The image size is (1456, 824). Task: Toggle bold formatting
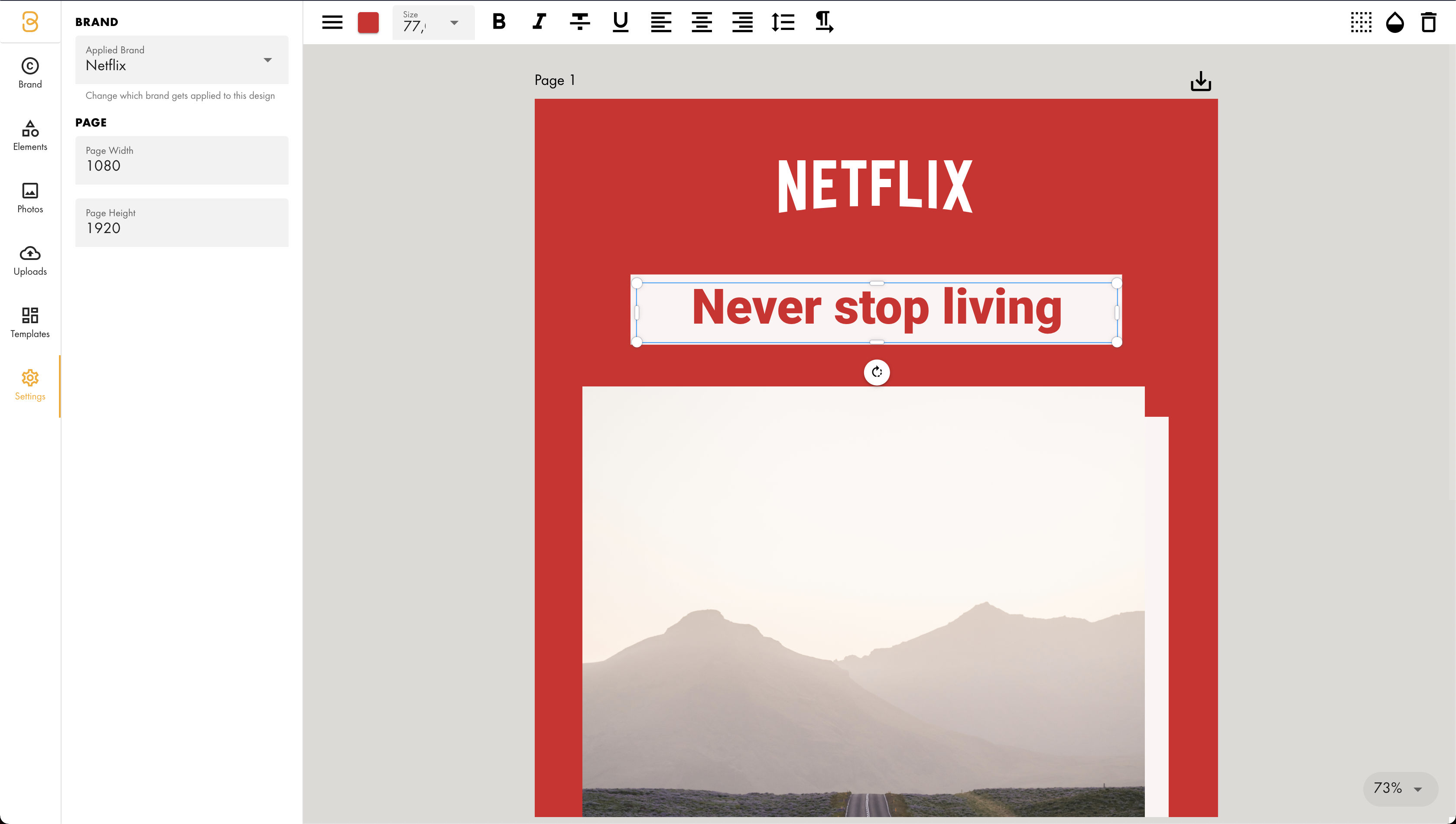tap(499, 22)
